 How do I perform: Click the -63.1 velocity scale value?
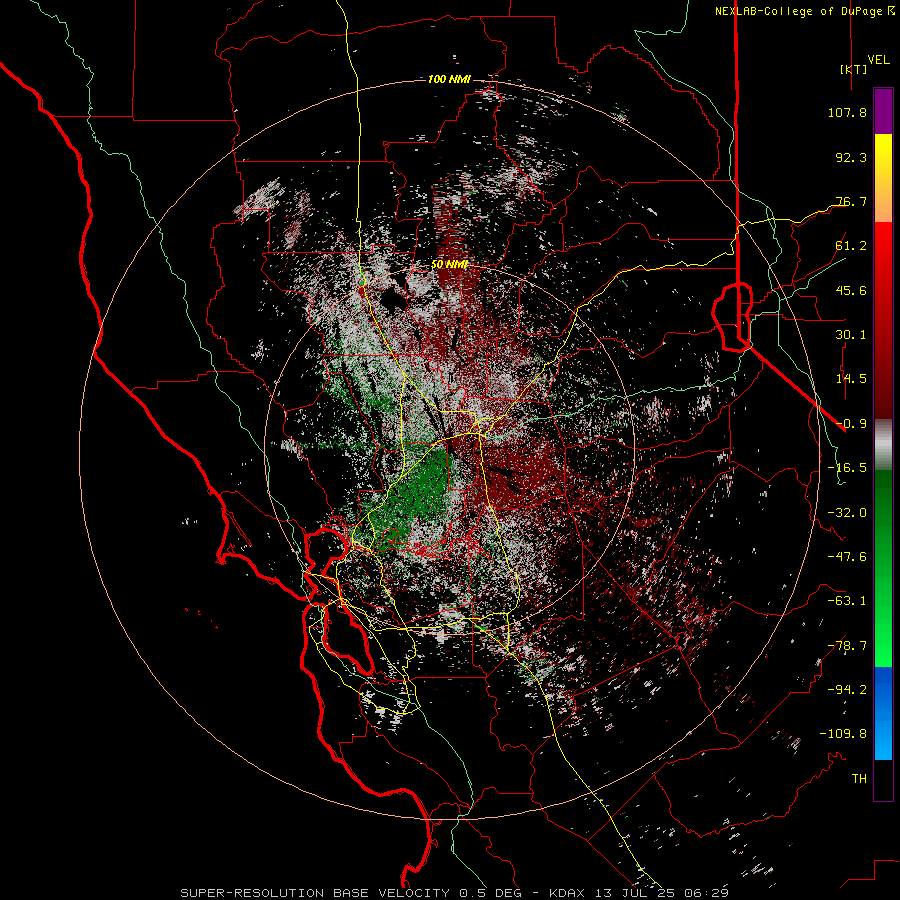tap(847, 601)
